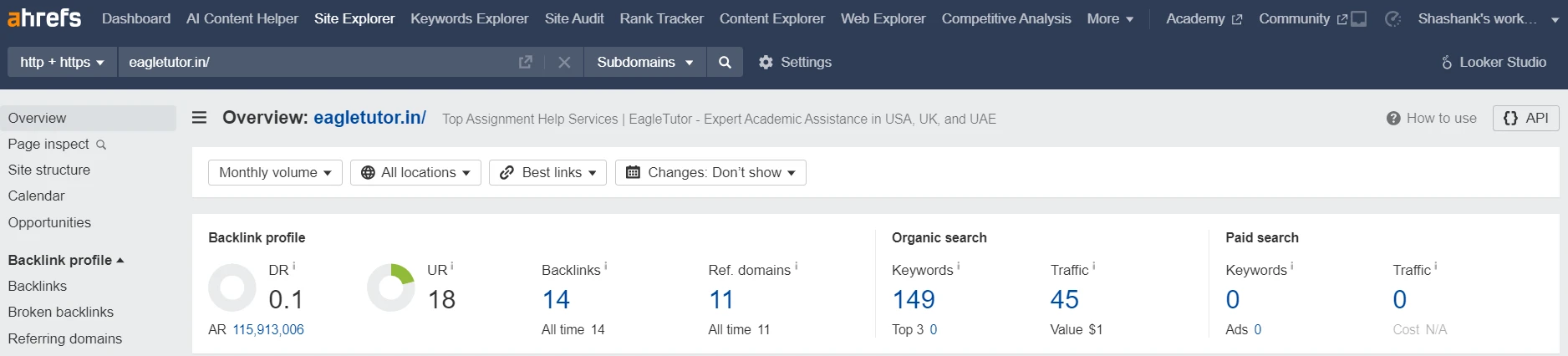The image size is (1568, 356).
Task: Click the credits usage gauge icon
Action: click(1392, 18)
